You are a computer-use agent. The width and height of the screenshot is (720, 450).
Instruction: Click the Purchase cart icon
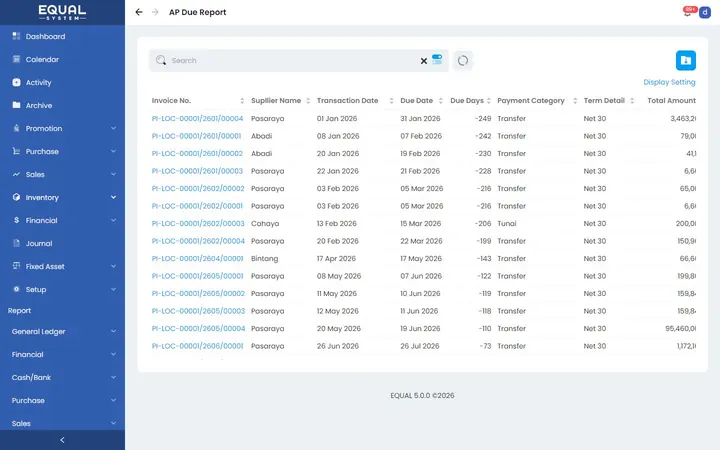click(x=17, y=151)
